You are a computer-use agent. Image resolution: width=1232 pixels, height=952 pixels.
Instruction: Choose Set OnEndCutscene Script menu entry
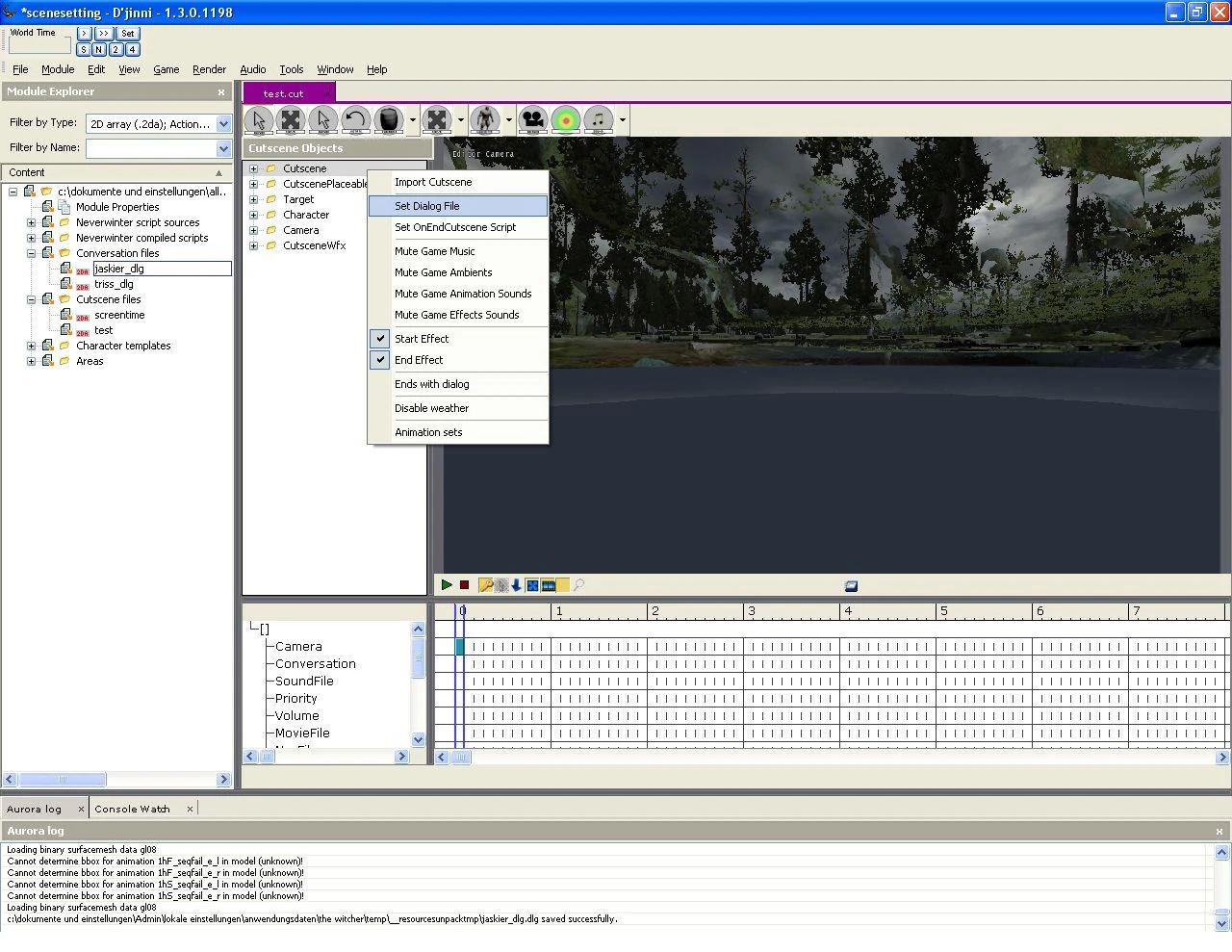pyautogui.click(x=458, y=227)
